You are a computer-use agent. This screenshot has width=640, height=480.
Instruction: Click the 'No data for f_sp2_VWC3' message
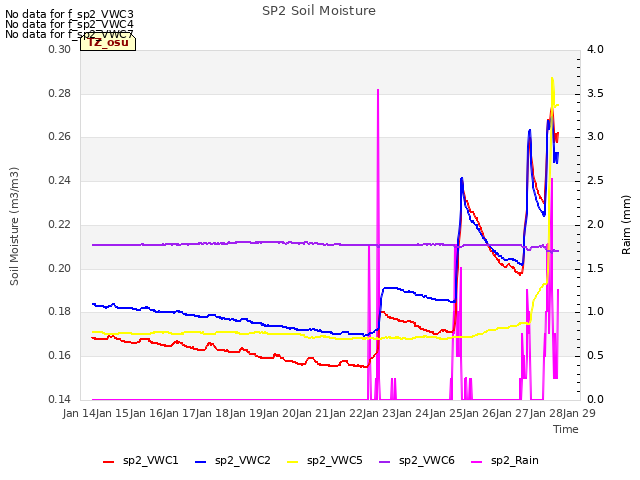click(x=69, y=14)
